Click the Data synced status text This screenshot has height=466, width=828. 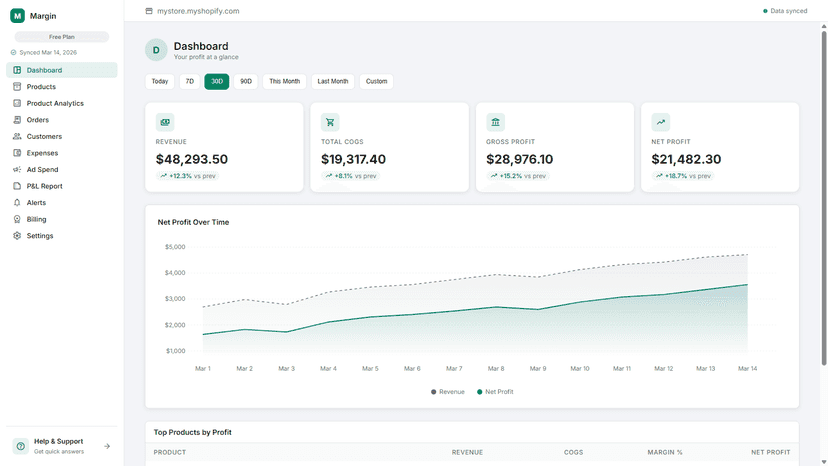click(x=789, y=11)
